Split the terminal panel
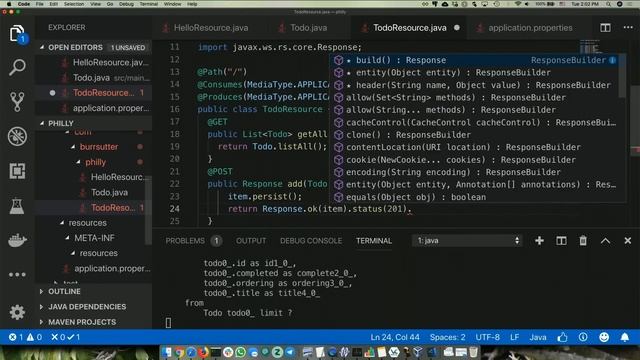This screenshot has height=360, width=640. click(561, 241)
